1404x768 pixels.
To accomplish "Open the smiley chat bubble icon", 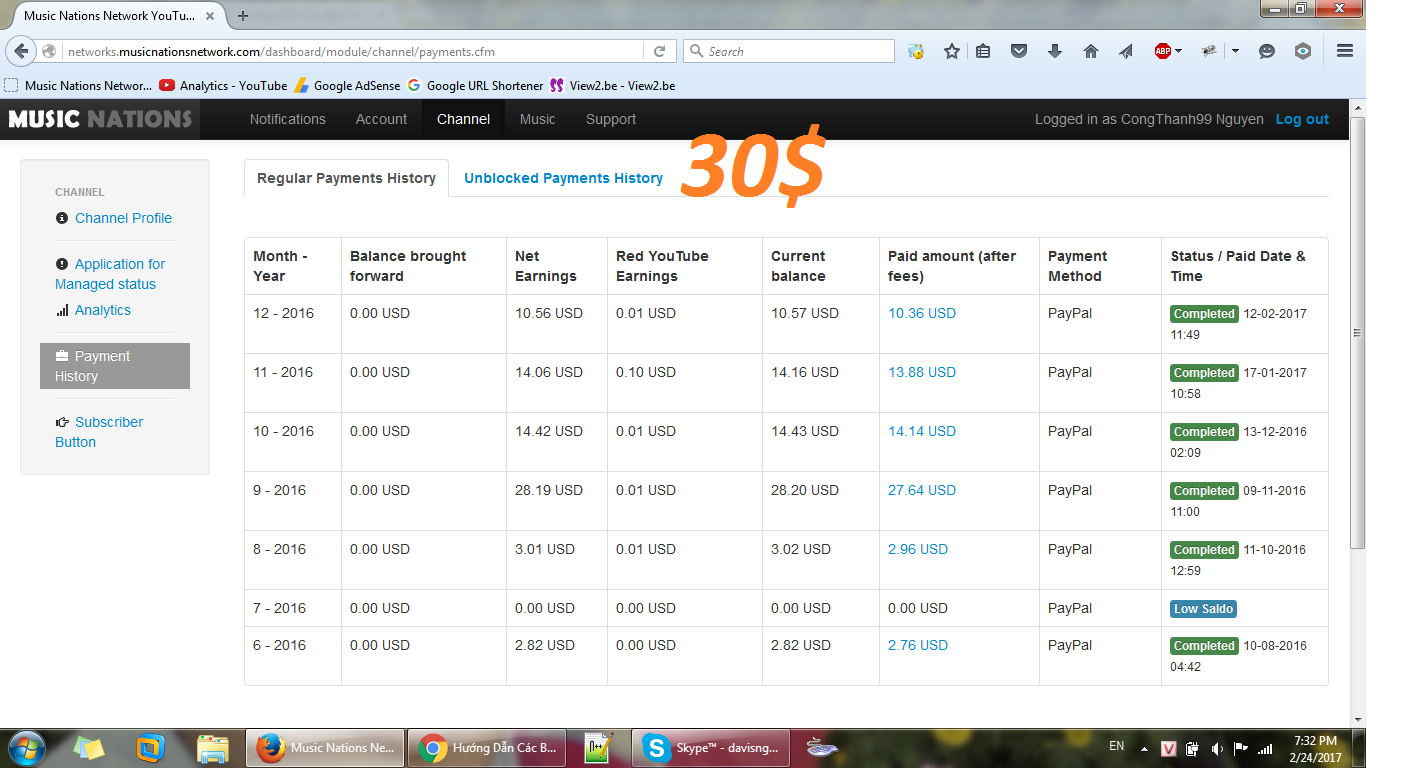I will point(1267,51).
